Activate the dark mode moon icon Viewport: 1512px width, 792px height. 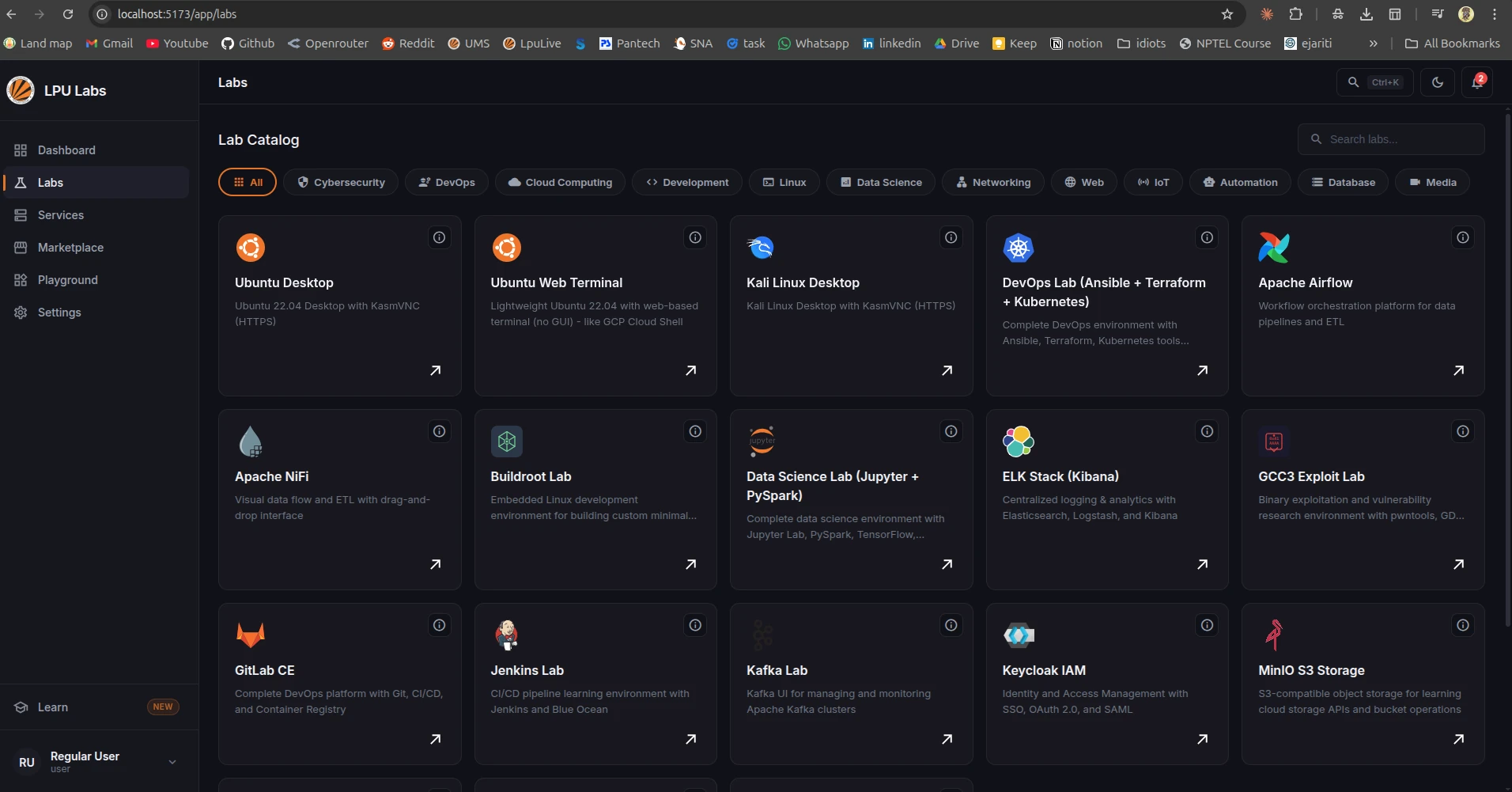(1438, 82)
